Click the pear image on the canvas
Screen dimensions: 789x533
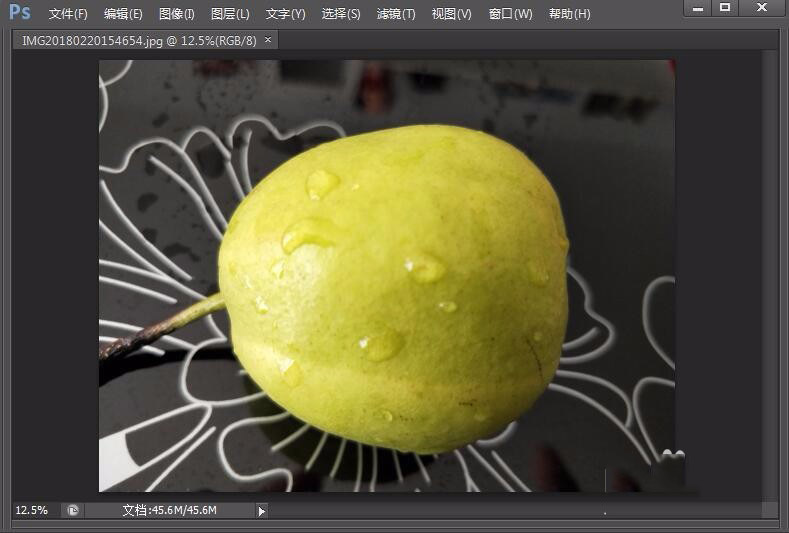(x=393, y=289)
